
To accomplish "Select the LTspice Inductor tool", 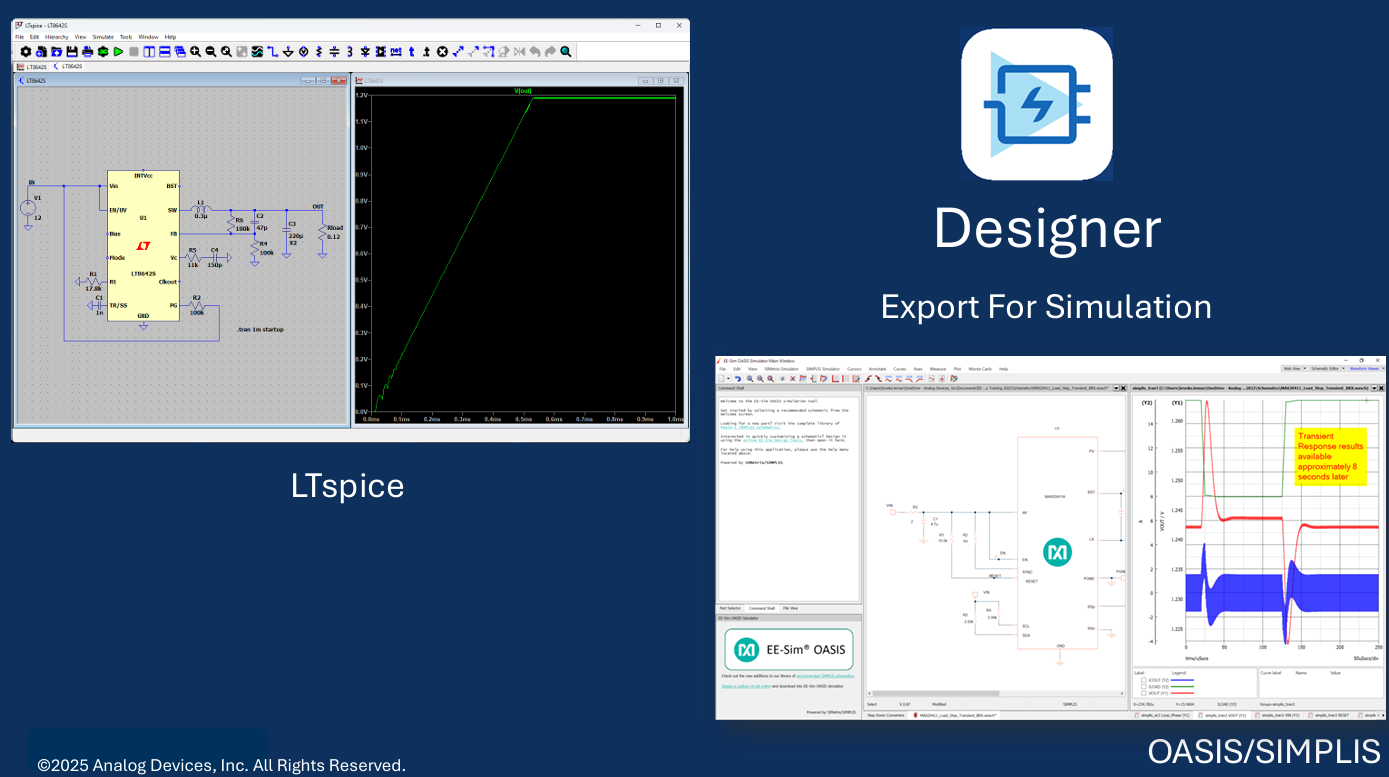I will [x=349, y=51].
